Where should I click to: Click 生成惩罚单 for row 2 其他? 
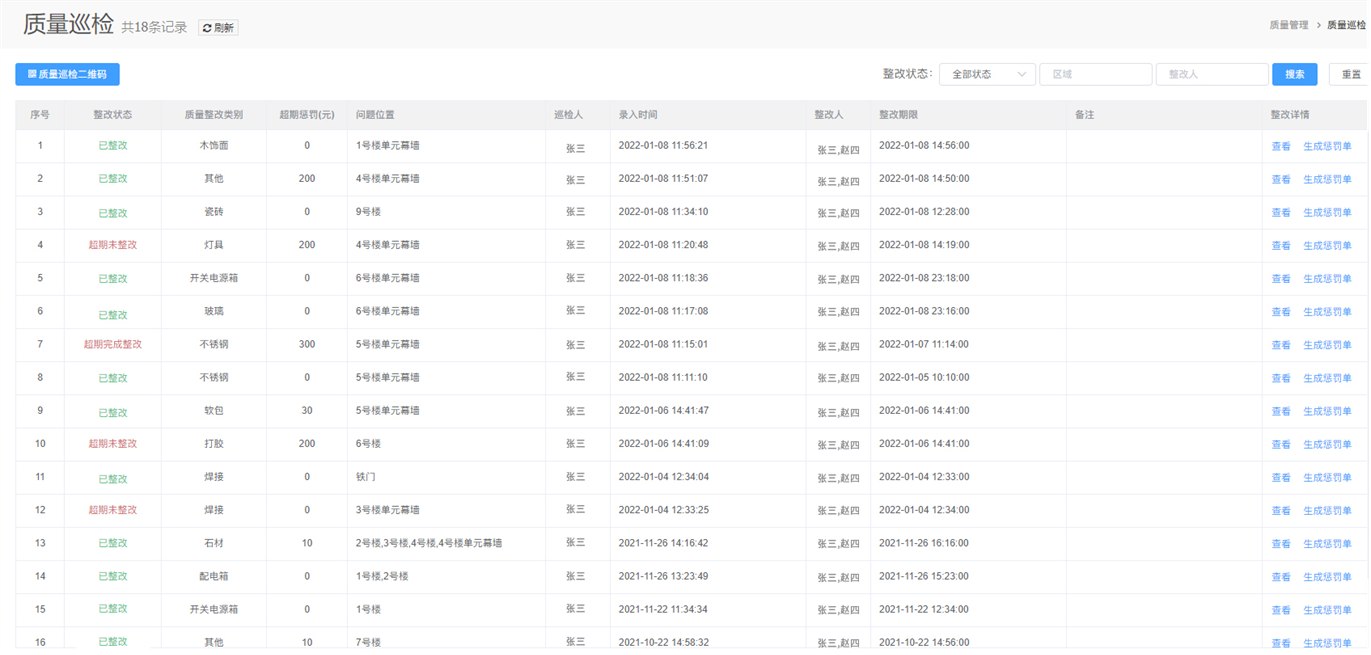pyautogui.click(x=1327, y=179)
